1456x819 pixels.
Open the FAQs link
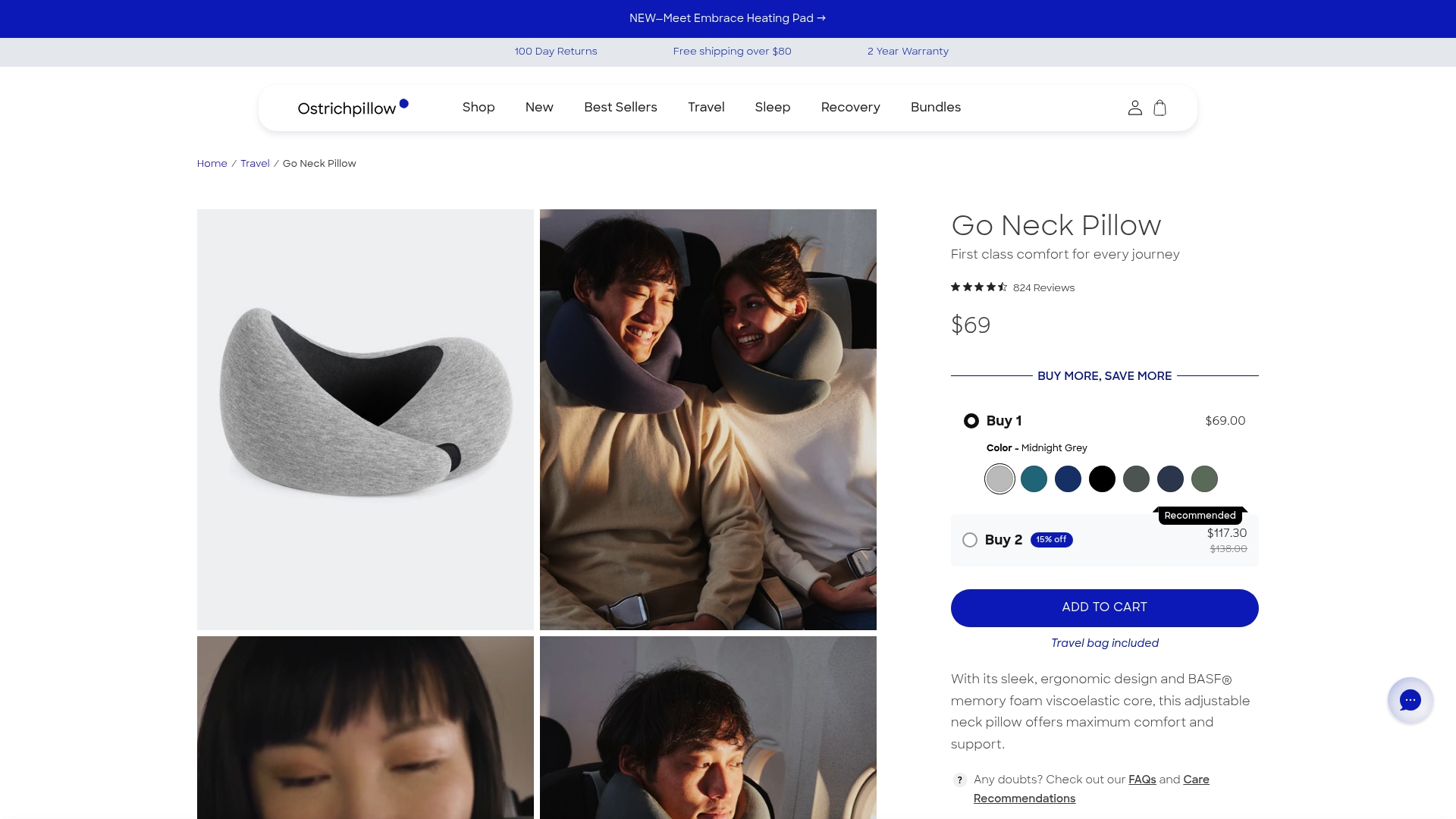point(1142,779)
